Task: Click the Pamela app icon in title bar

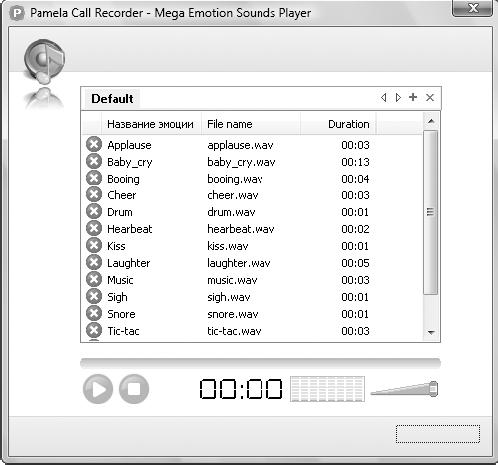Action: coord(17,14)
